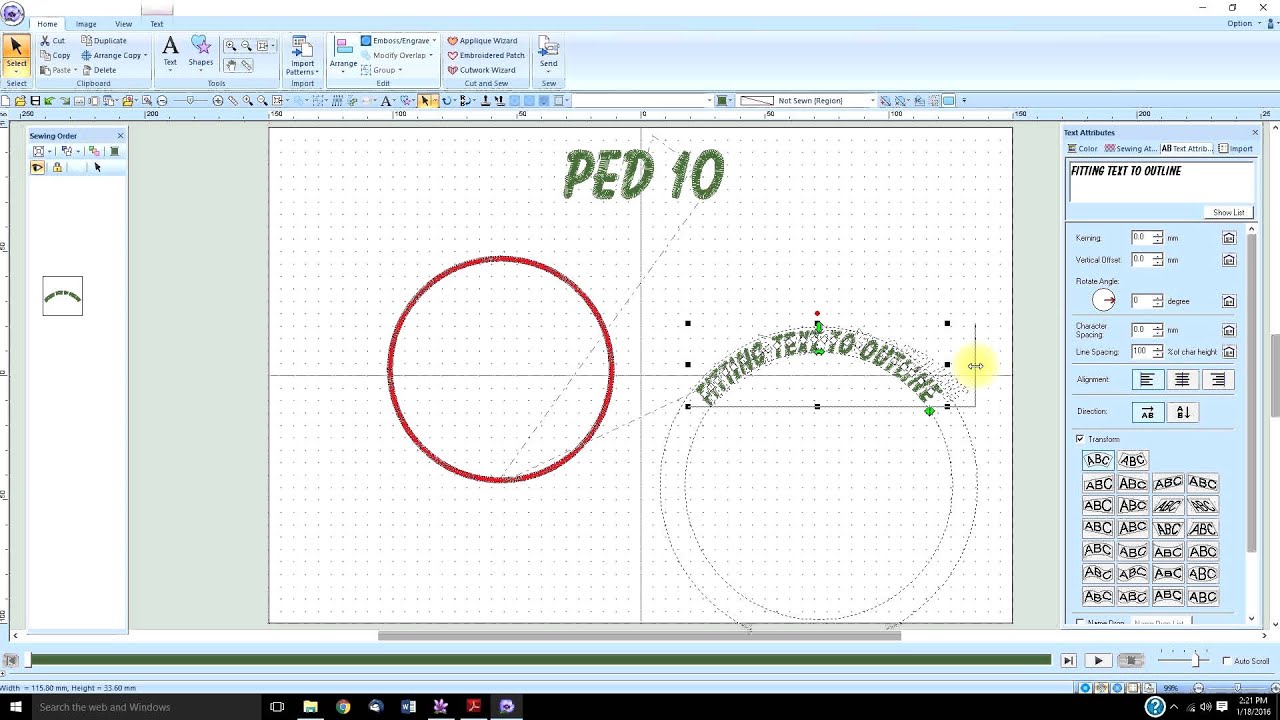The image size is (1280, 720).
Task: Open the Shapes tool
Action: (201, 52)
